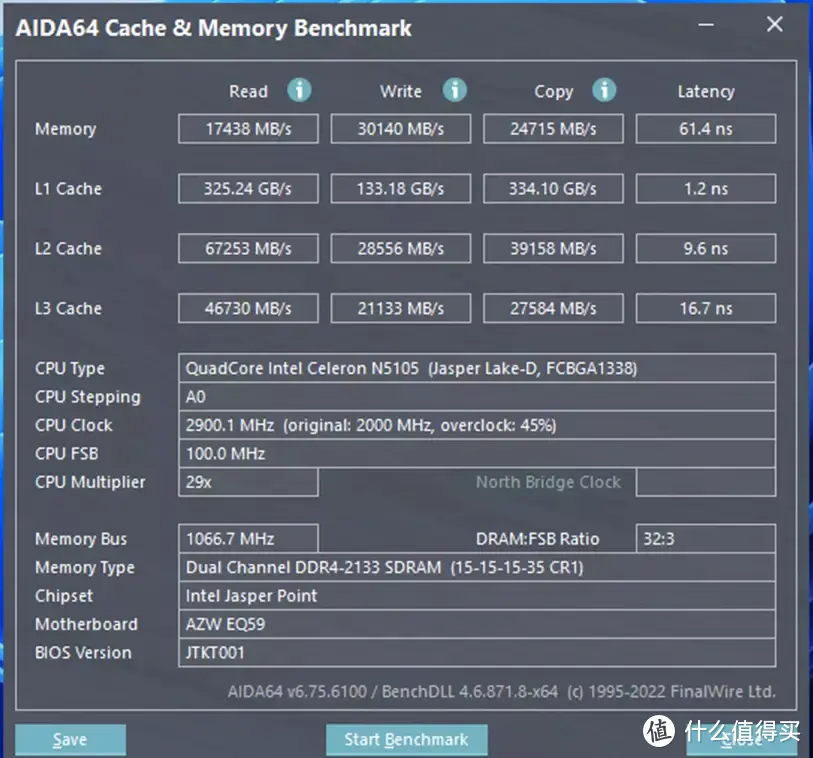Click the BIOS Version field JTKT001
Image resolution: width=813 pixels, height=758 pixels.
click(x=477, y=653)
